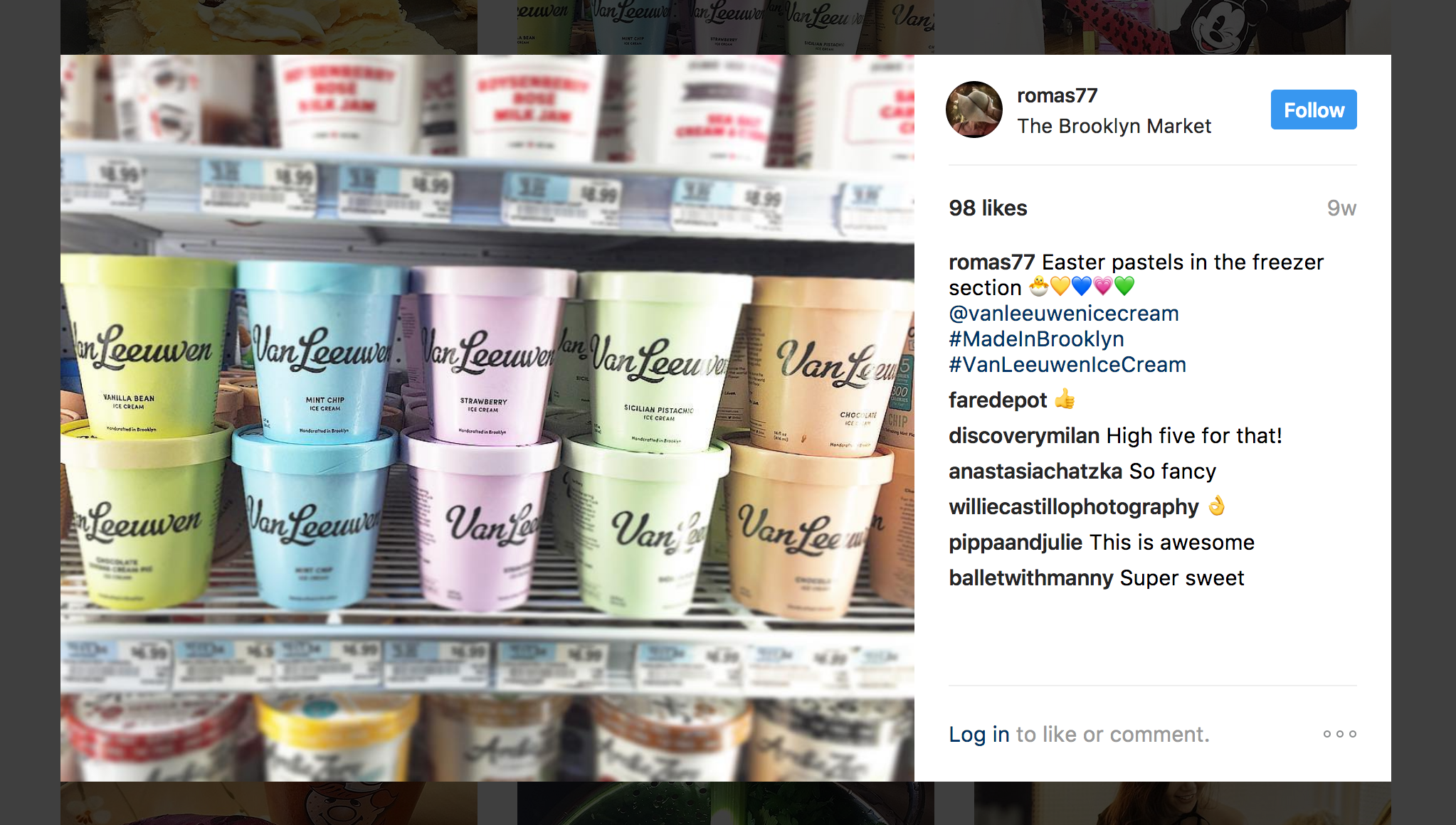Open the three-dot more options menu

pos(1340,734)
